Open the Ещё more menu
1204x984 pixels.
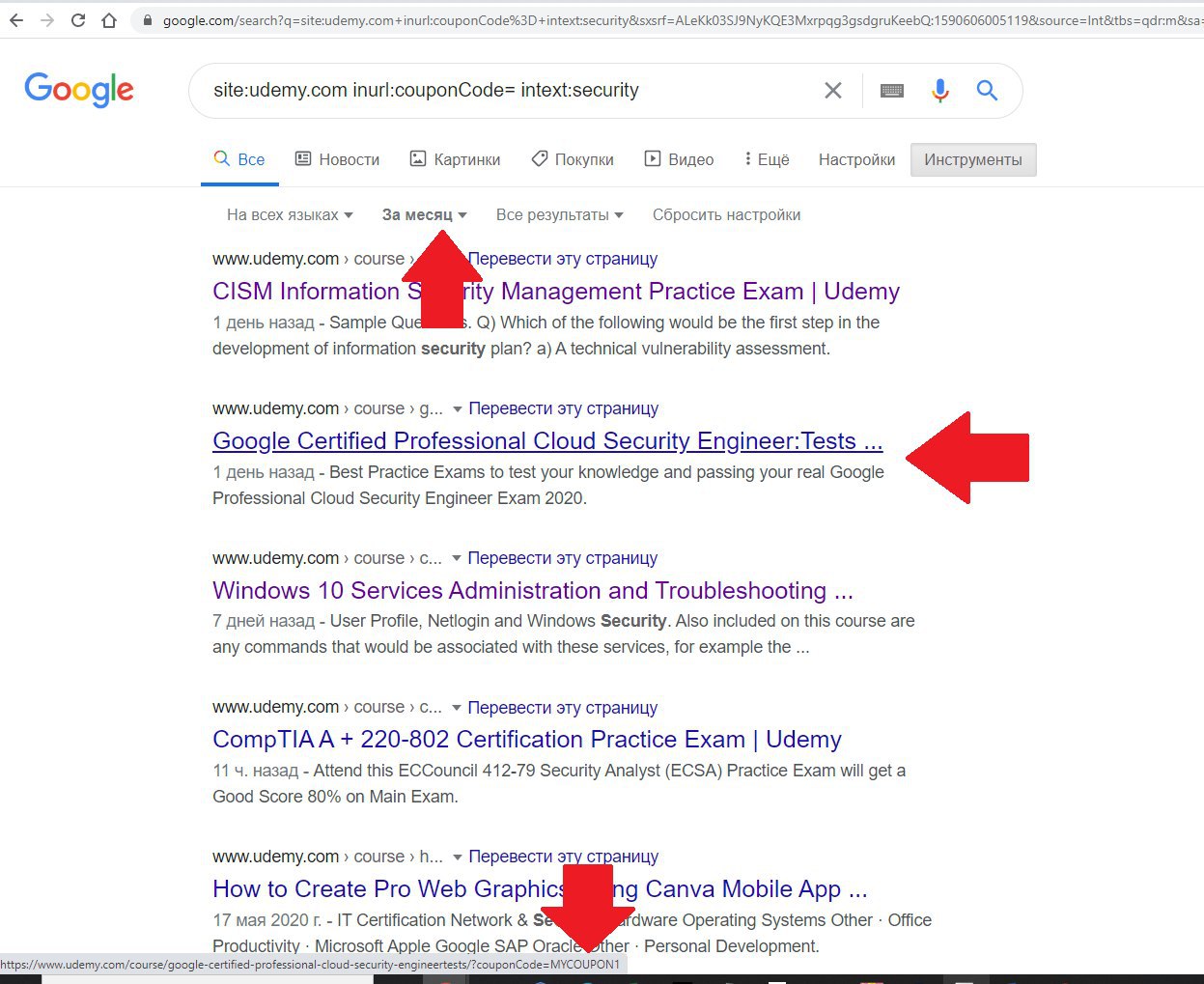pos(767,159)
